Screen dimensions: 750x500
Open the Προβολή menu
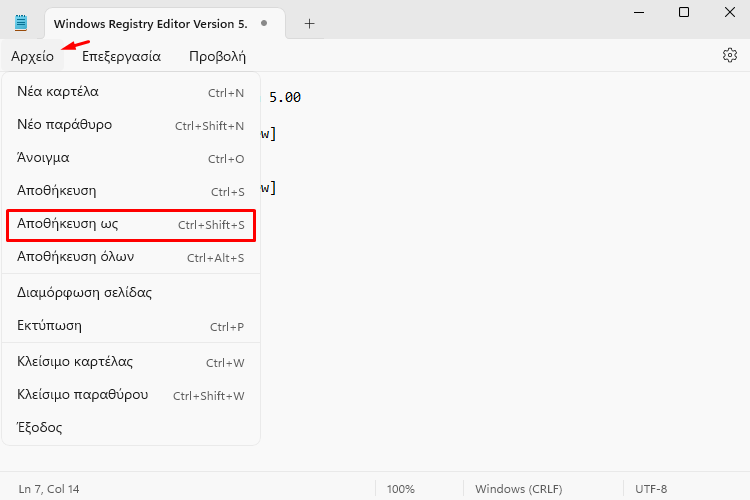point(217,56)
